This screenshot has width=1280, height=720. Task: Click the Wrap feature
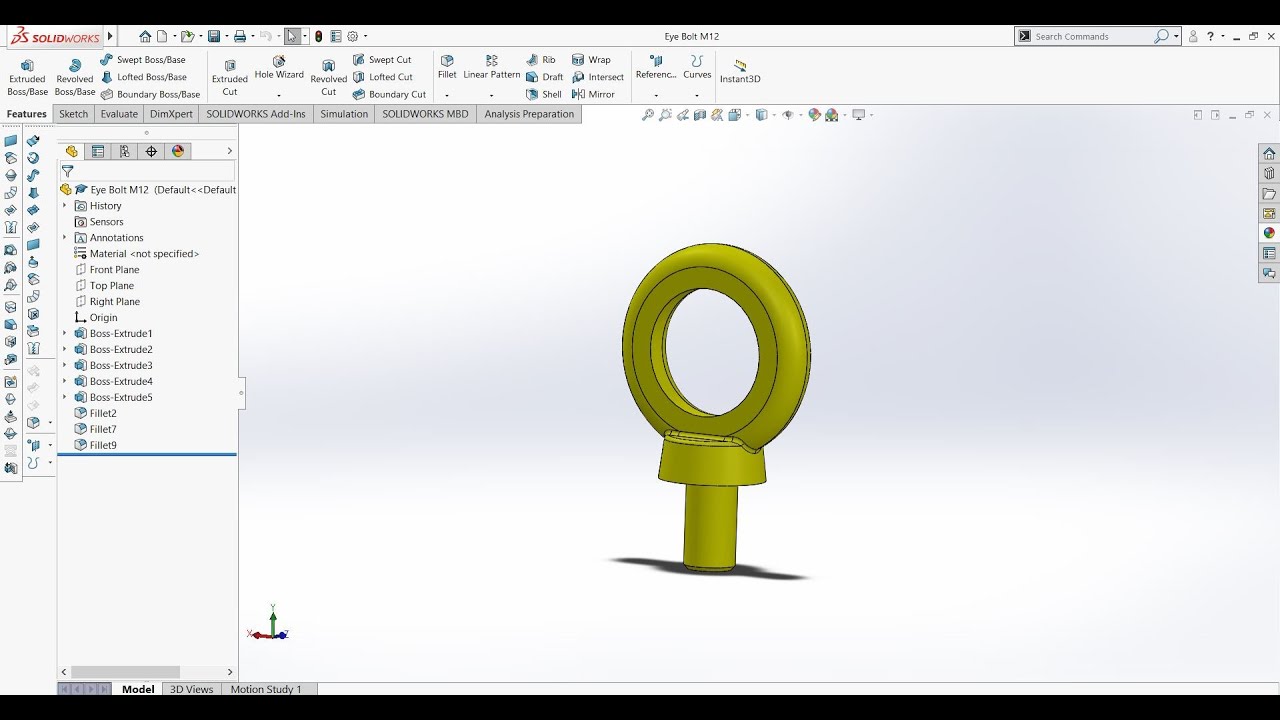click(591, 60)
